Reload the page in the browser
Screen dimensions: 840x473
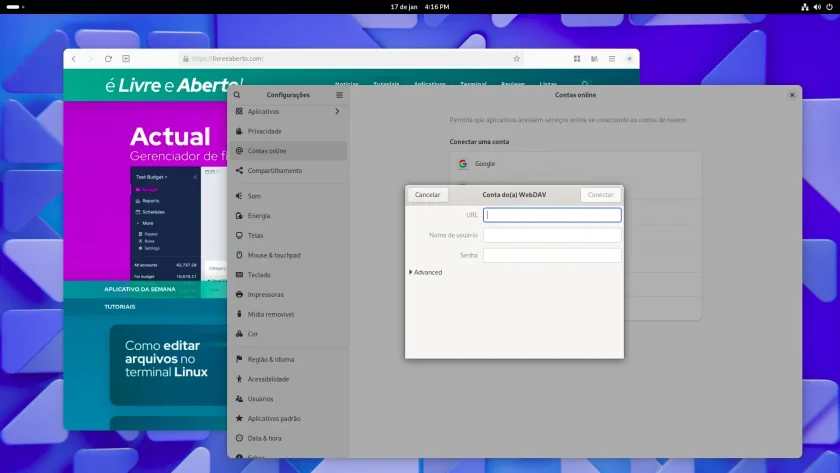pos(108,59)
